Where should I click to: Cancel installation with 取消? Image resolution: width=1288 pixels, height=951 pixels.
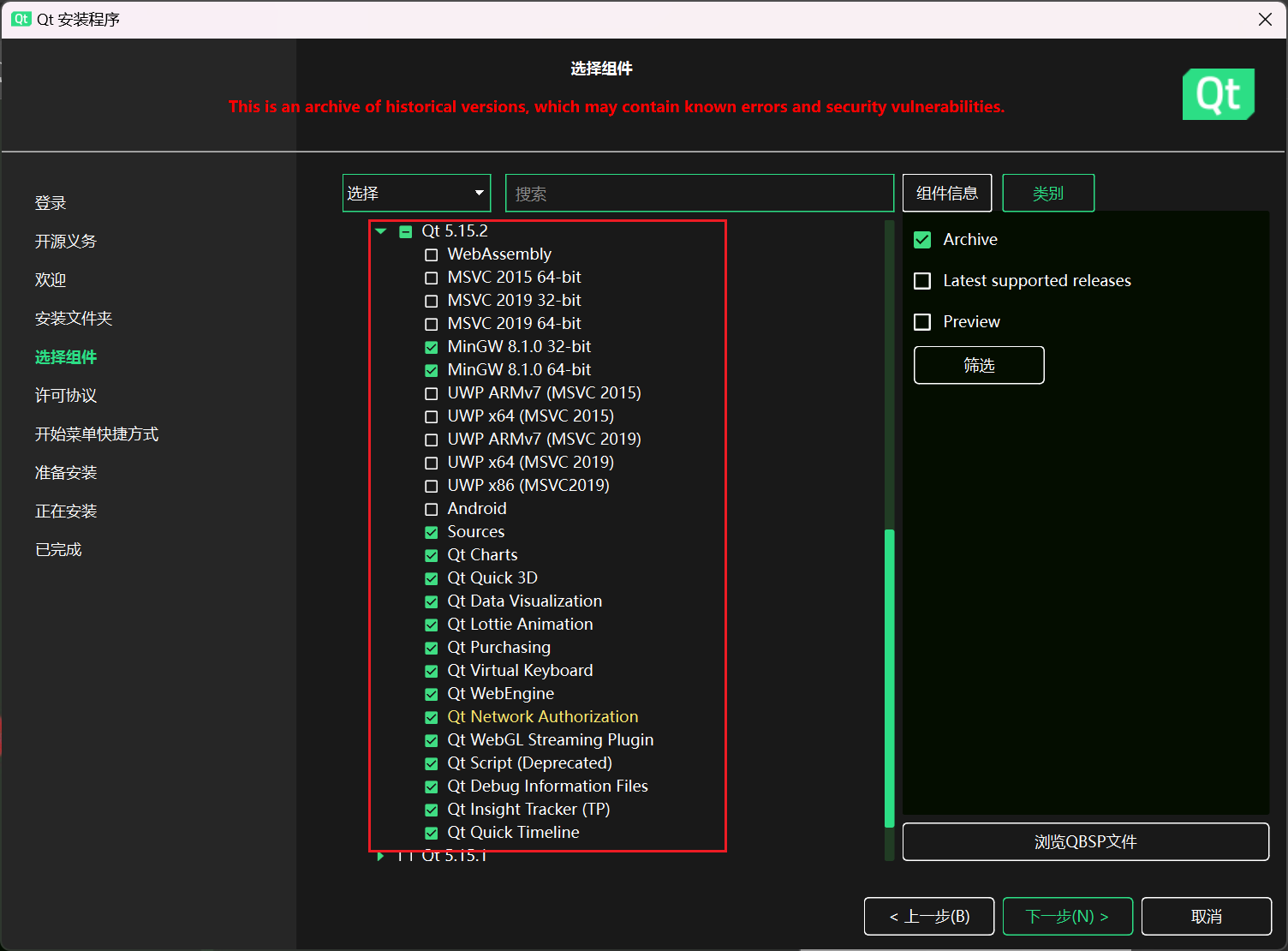click(x=1207, y=917)
